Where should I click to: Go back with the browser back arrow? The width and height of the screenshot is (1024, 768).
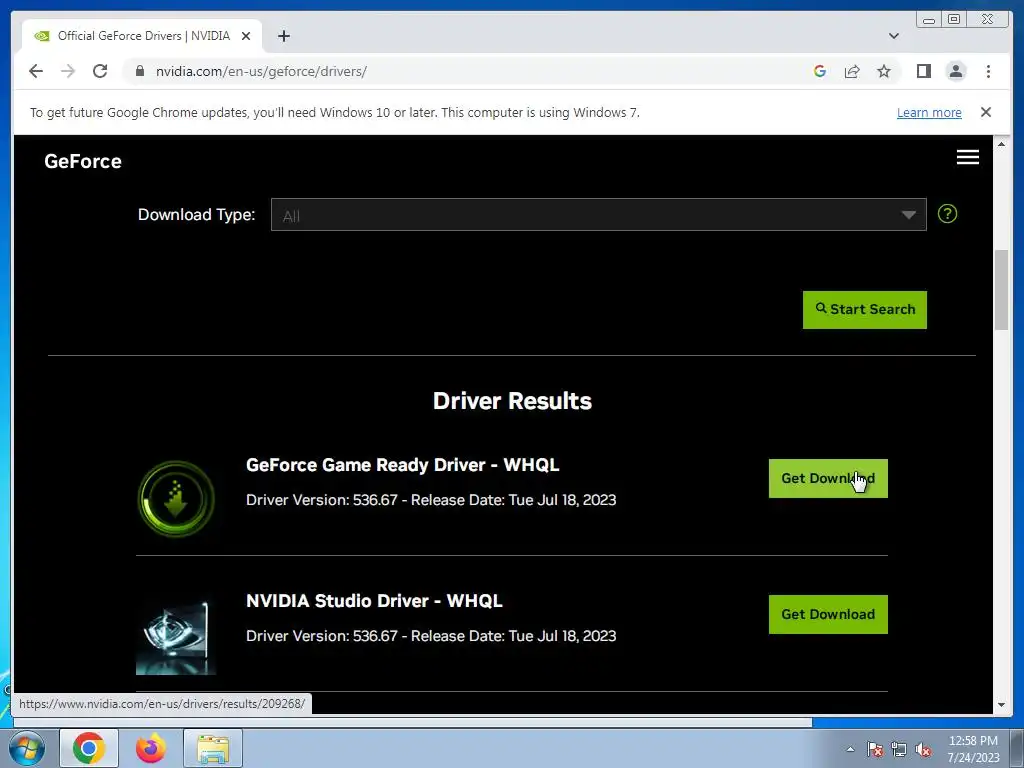pyautogui.click(x=36, y=71)
